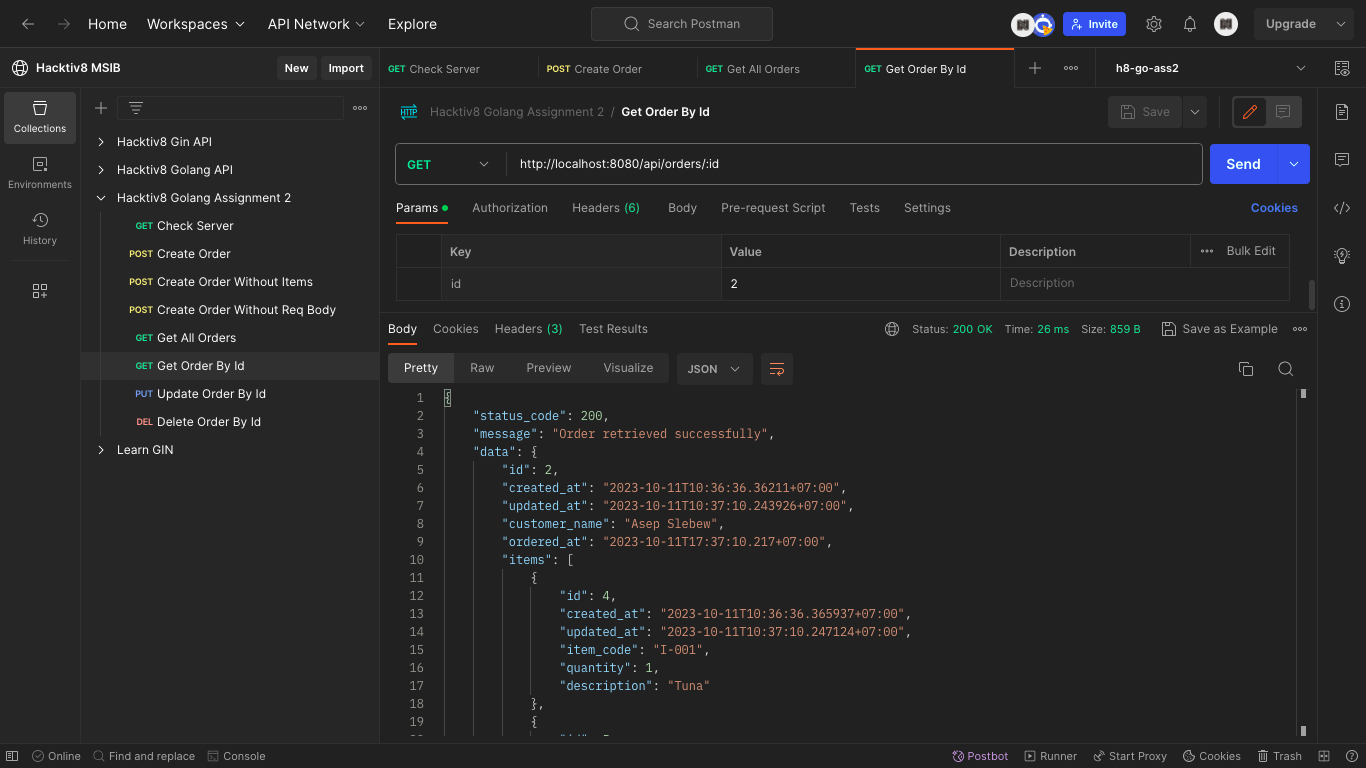Viewport: 1366px width, 768px height.
Task: Open the settings gear icon
Action: pyautogui.click(x=1154, y=24)
